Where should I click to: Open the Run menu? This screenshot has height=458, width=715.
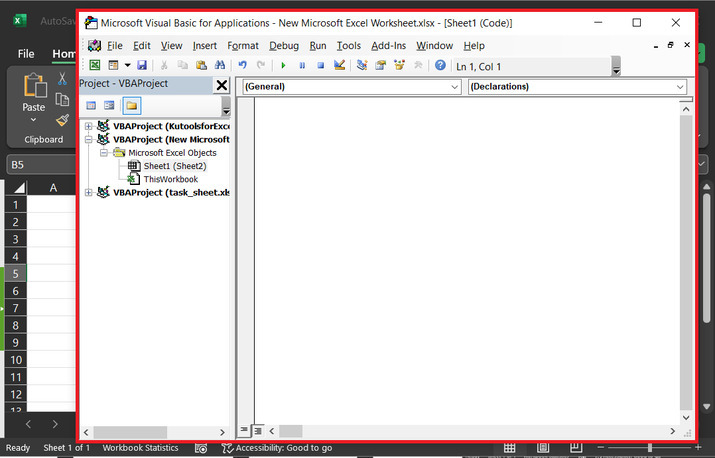pyautogui.click(x=318, y=46)
